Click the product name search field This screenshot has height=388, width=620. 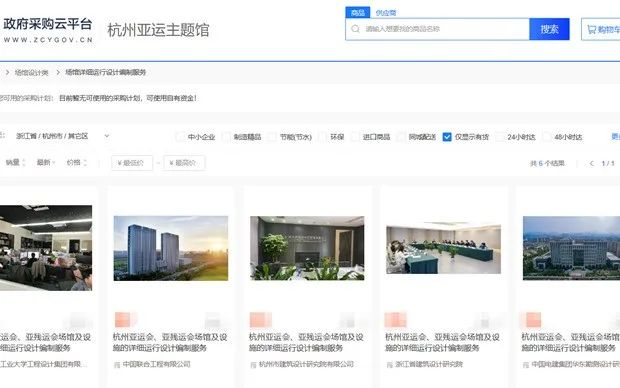tap(437, 29)
